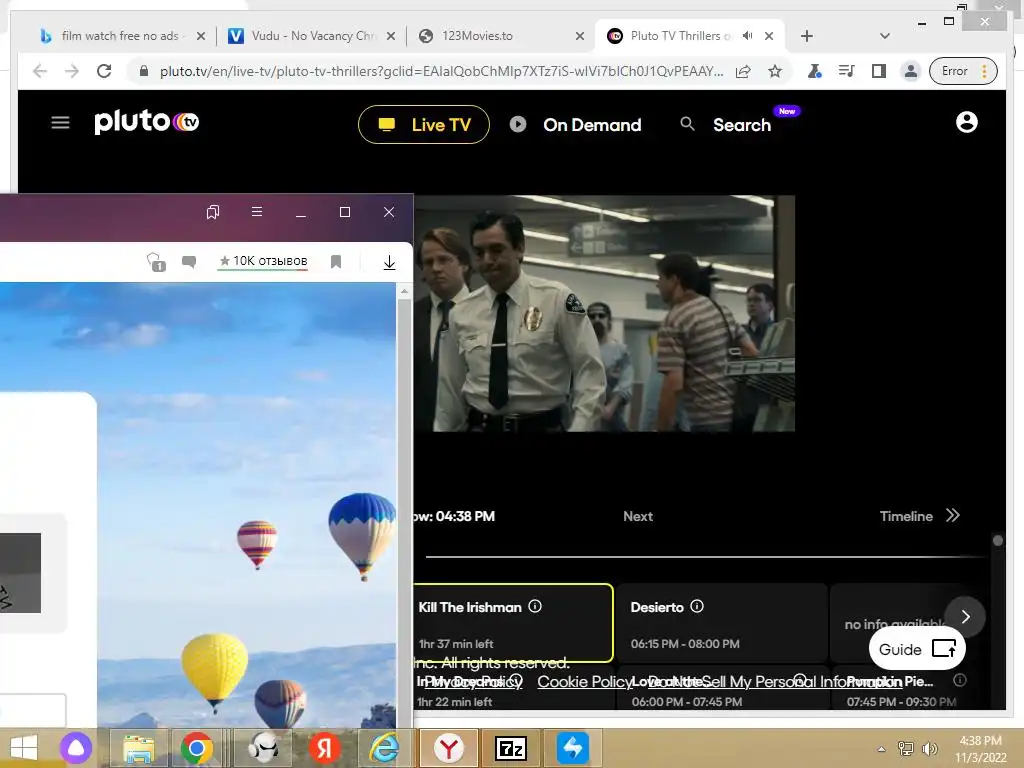The height and width of the screenshot is (768, 1024).
Task: Share this page from the address bar
Action: [x=743, y=71]
